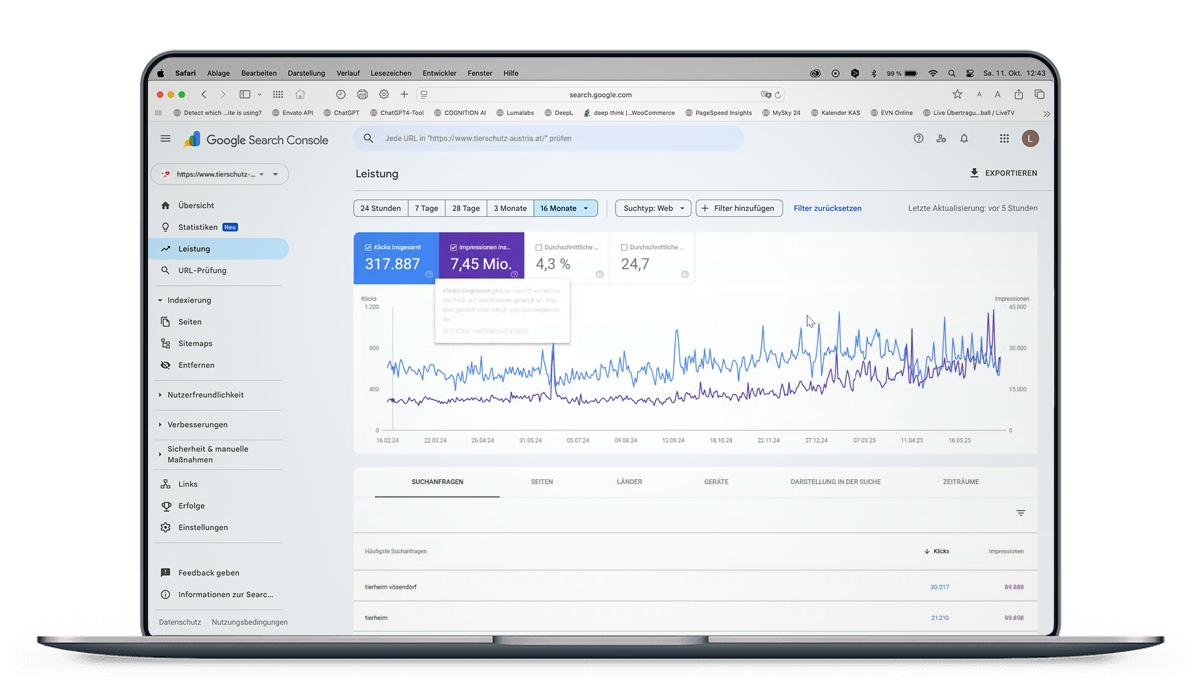Click the Filter zurücksetzen link
This screenshot has width=1200, height=700.
pyautogui.click(x=828, y=208)
